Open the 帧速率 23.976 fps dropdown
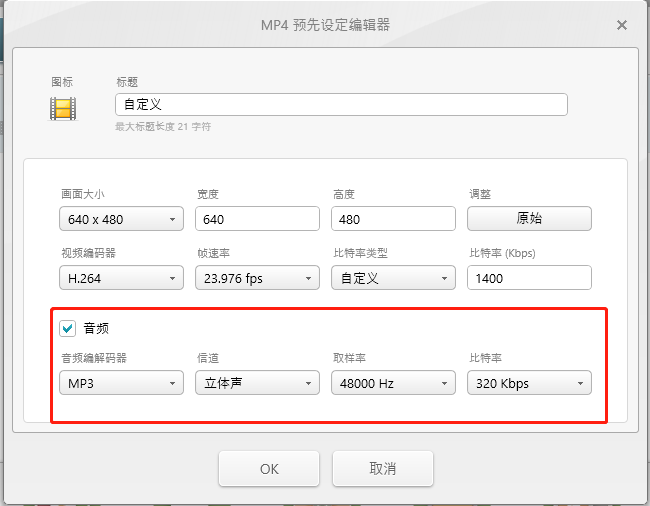 257,278
